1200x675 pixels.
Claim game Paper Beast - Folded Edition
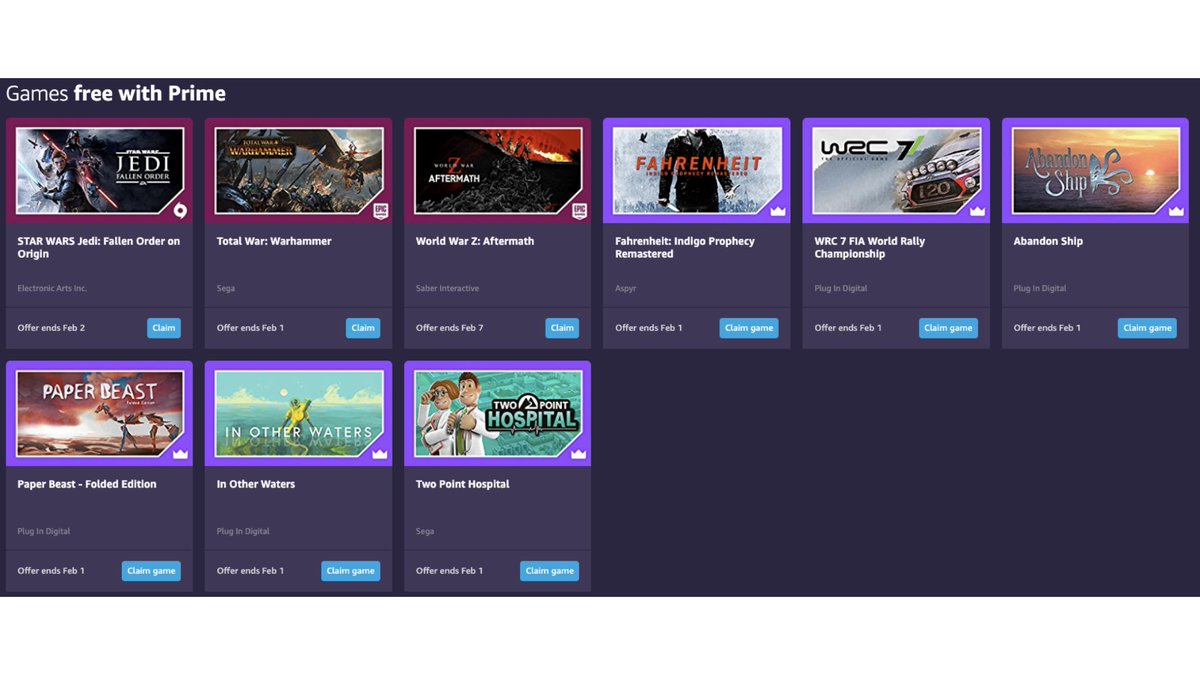pos(151,571)
